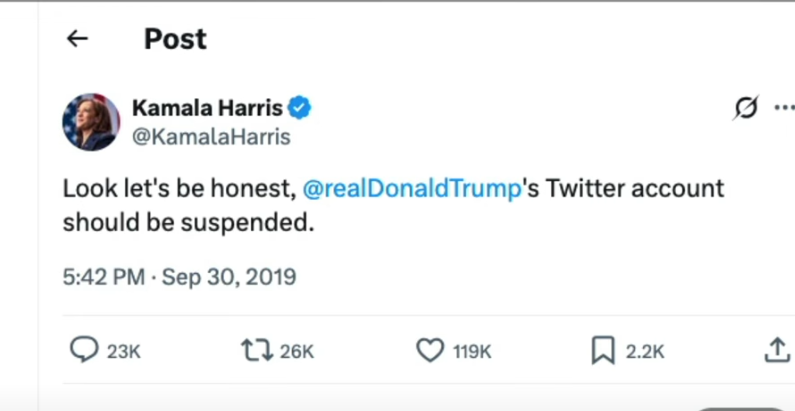This screenshot has height=411, width=795.
Task: Bookmark this post using the bookmark icon
Action: coord(602,349)
